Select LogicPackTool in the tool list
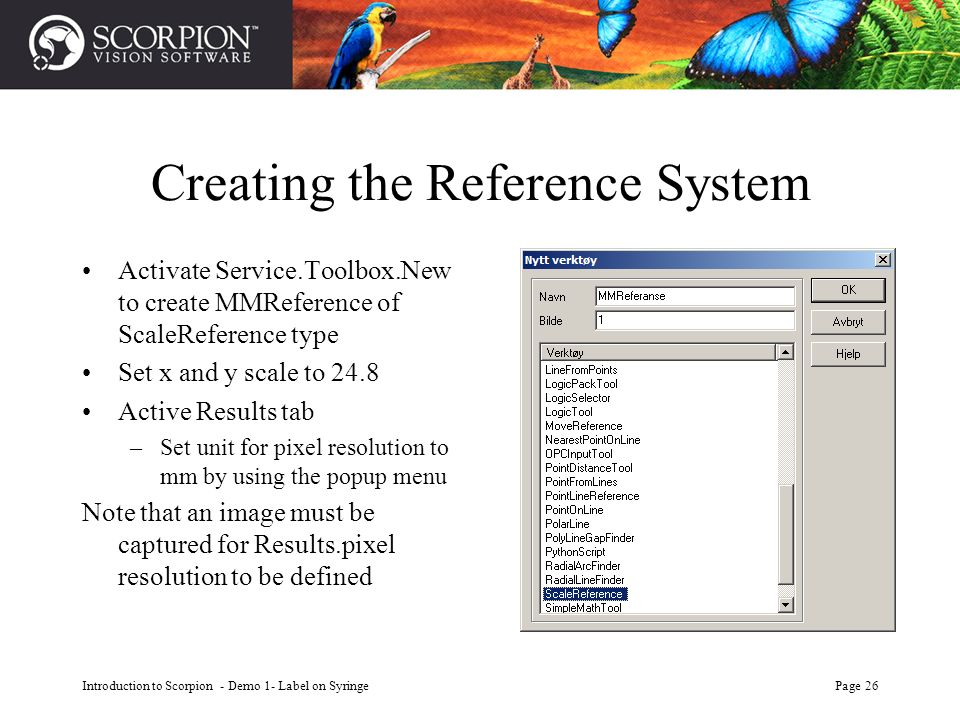The height and width of the screenshot is (720, 960). (581, 384)
